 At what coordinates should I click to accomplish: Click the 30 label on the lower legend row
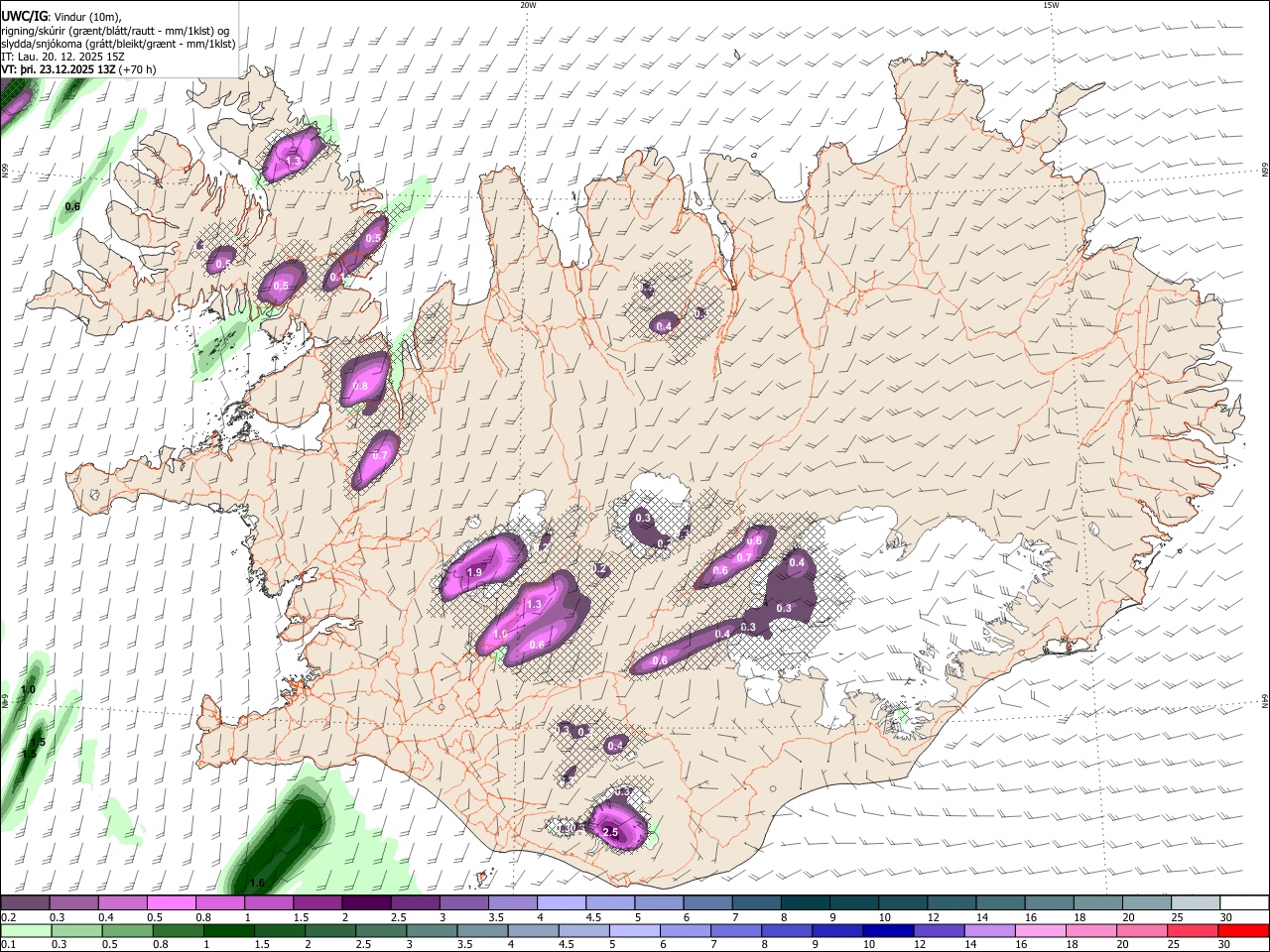(x=1225, y=945)
